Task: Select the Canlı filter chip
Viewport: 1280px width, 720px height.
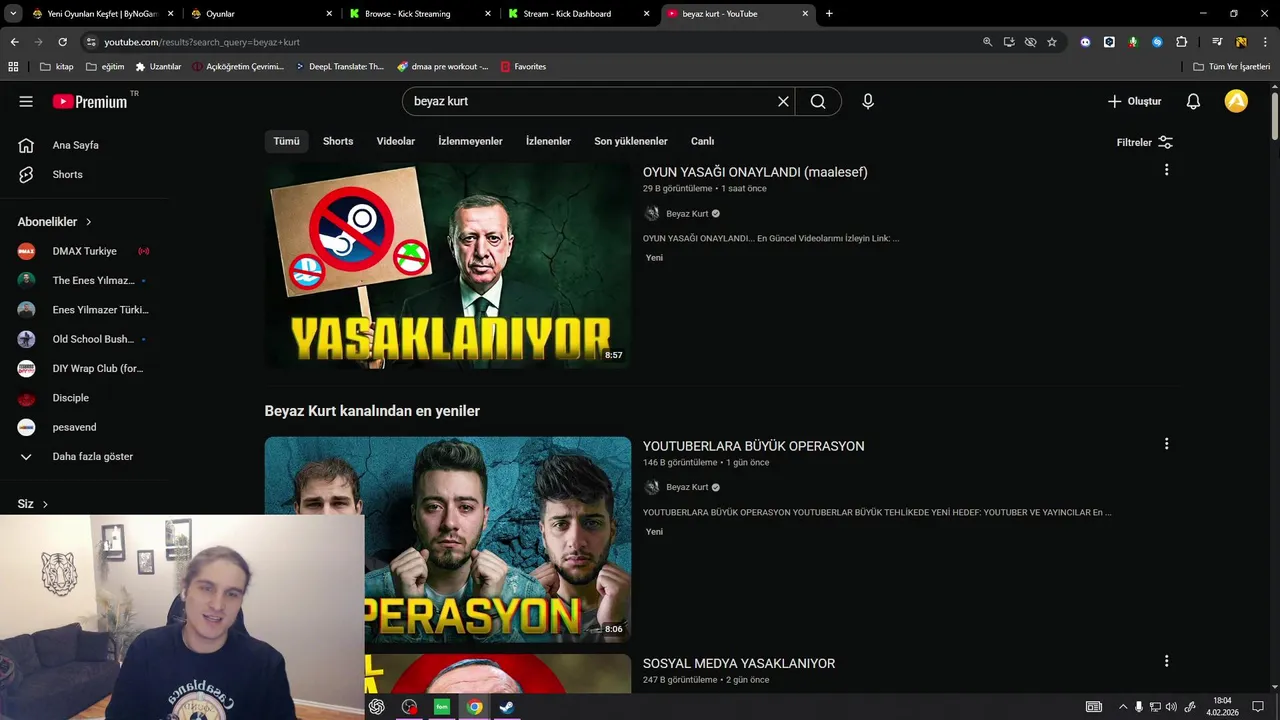Action: coord(702,141)
